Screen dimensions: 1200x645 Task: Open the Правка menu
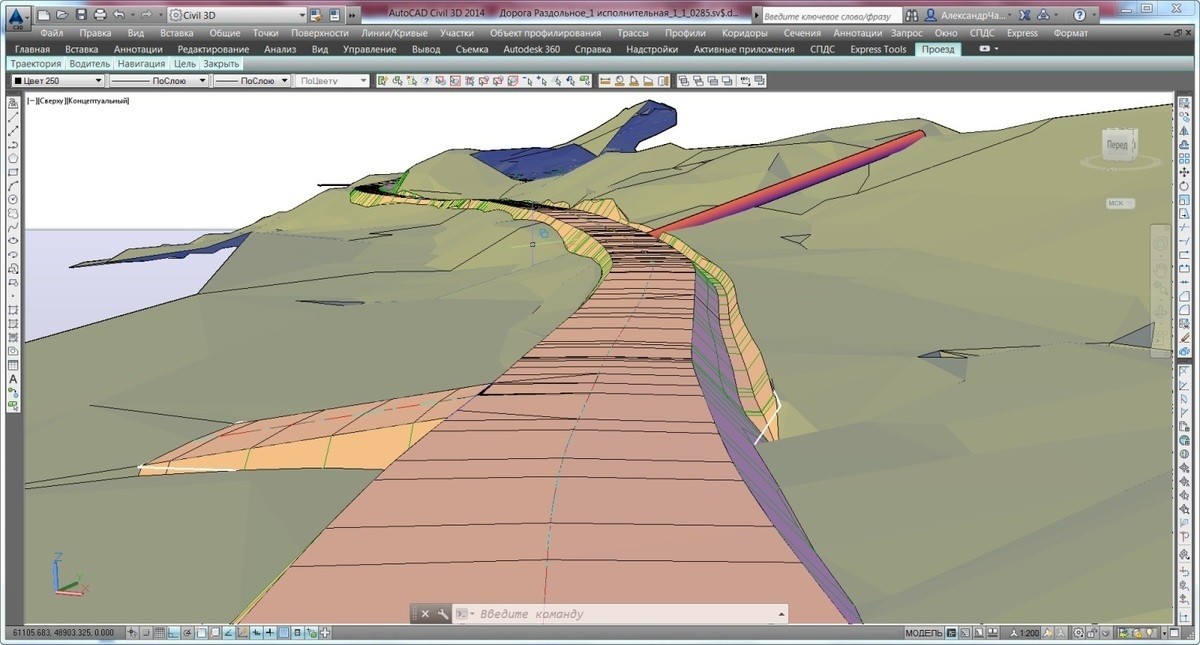click(x=95, y=33)
